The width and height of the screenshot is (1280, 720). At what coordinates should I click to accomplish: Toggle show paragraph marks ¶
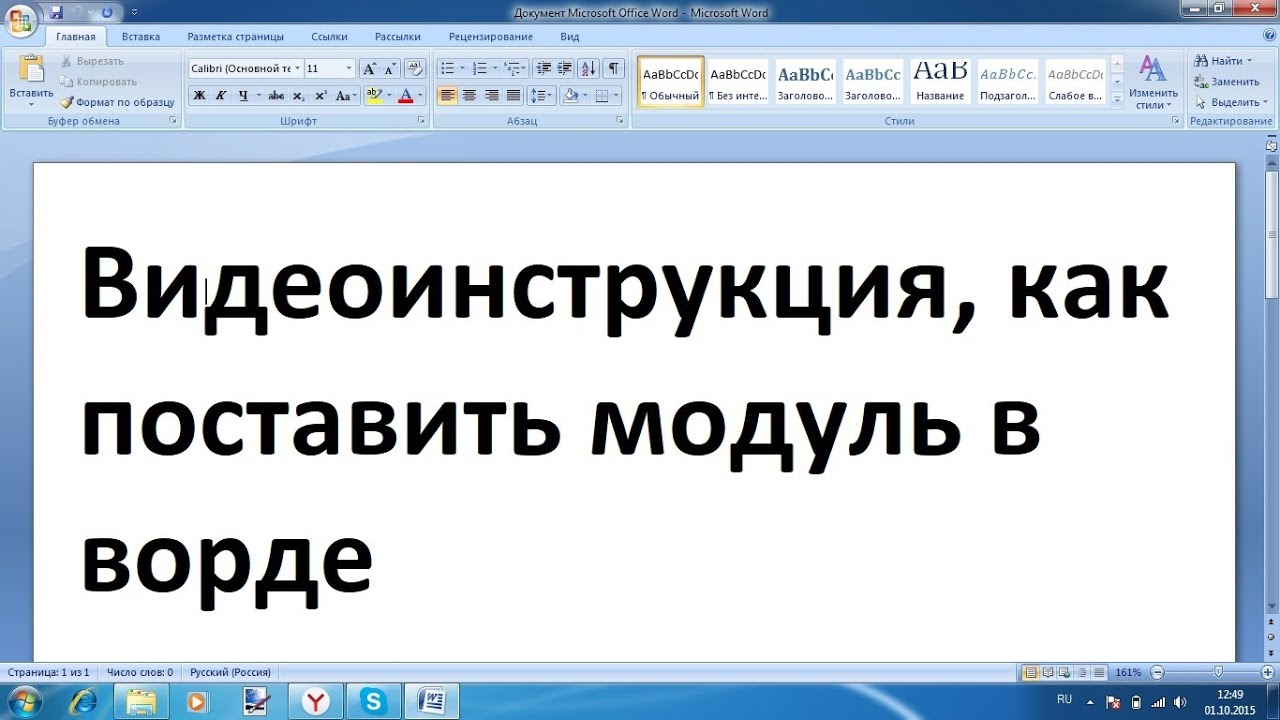click(613, 68)
